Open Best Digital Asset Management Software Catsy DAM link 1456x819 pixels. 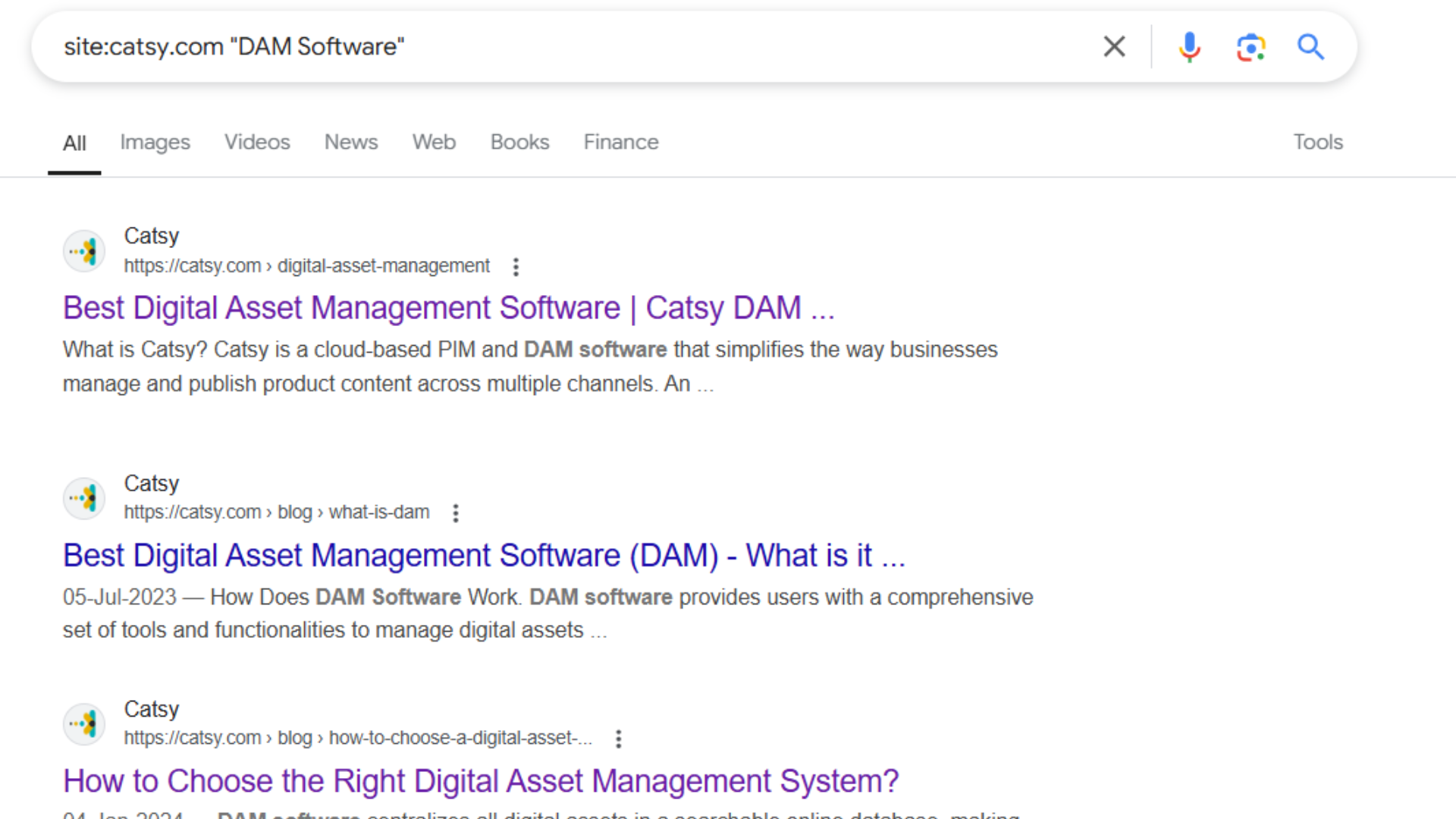448,308
